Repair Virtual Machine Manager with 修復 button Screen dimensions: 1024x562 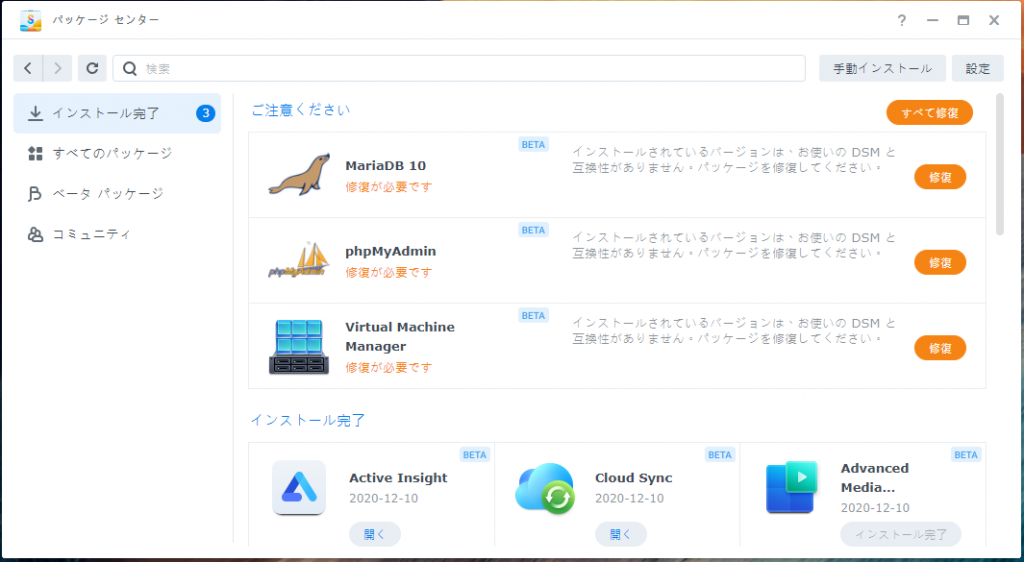pyautogui.click(x=940, y=348)
